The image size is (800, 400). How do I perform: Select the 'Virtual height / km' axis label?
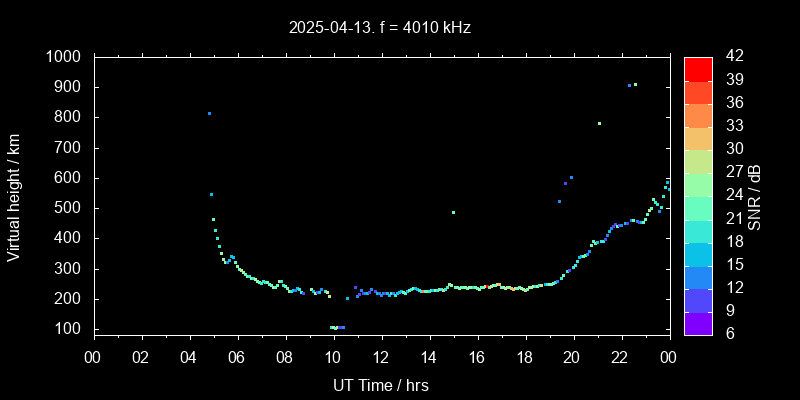14,196
